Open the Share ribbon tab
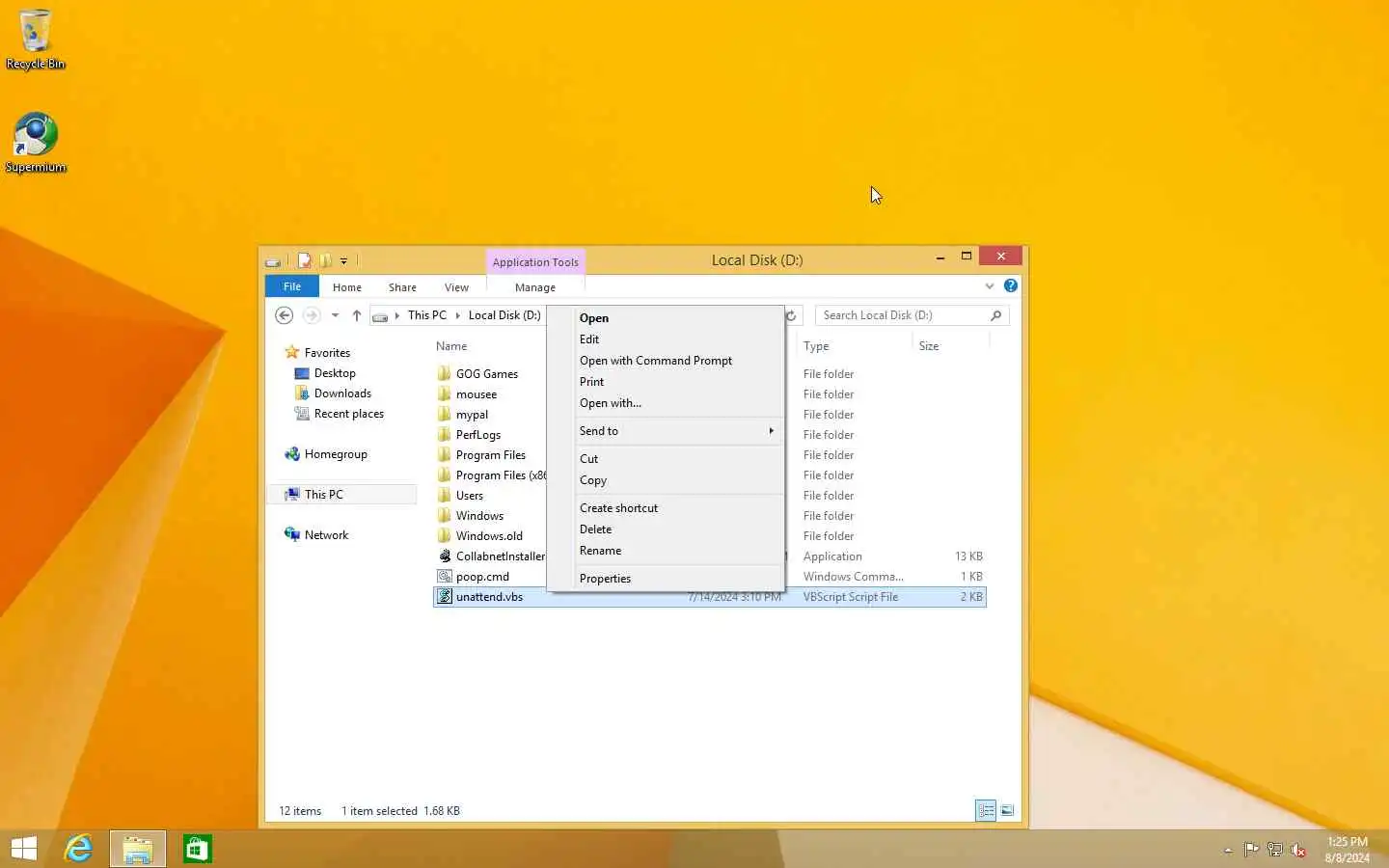 pos(402,287)
